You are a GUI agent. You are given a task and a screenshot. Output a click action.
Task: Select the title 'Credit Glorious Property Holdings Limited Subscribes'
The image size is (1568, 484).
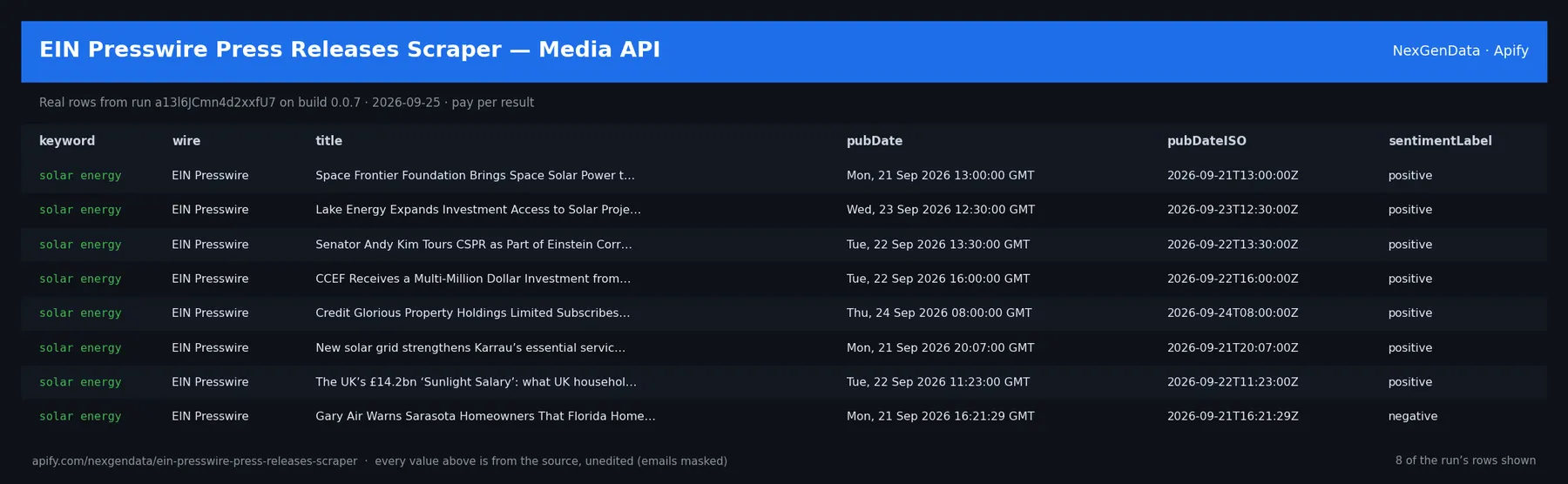pyautogui.click(x=467, y=313)
